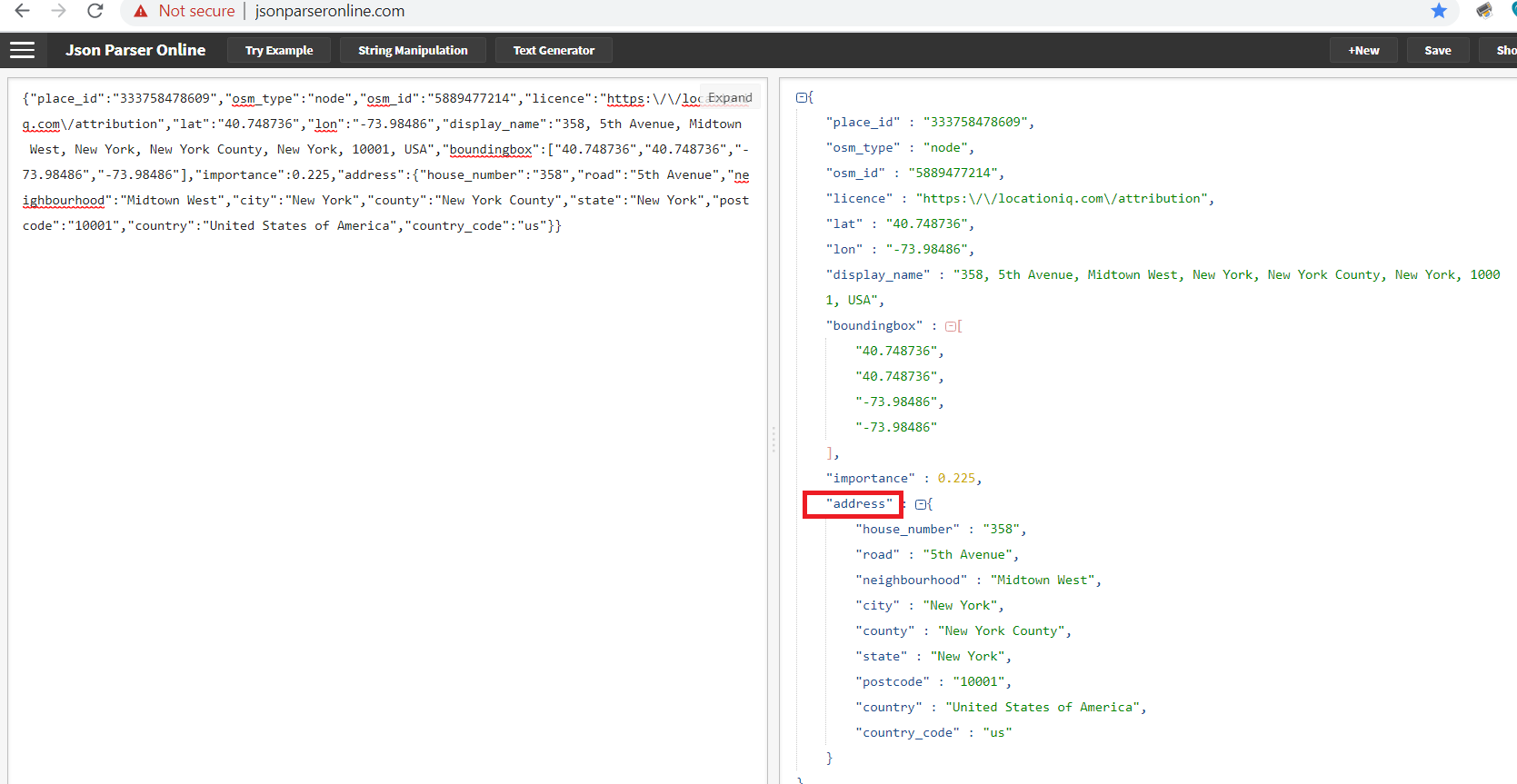Open the hamburger menu beside Json Parser Online
This screenshot has height=784, width=1517.
tap(22, 50)
